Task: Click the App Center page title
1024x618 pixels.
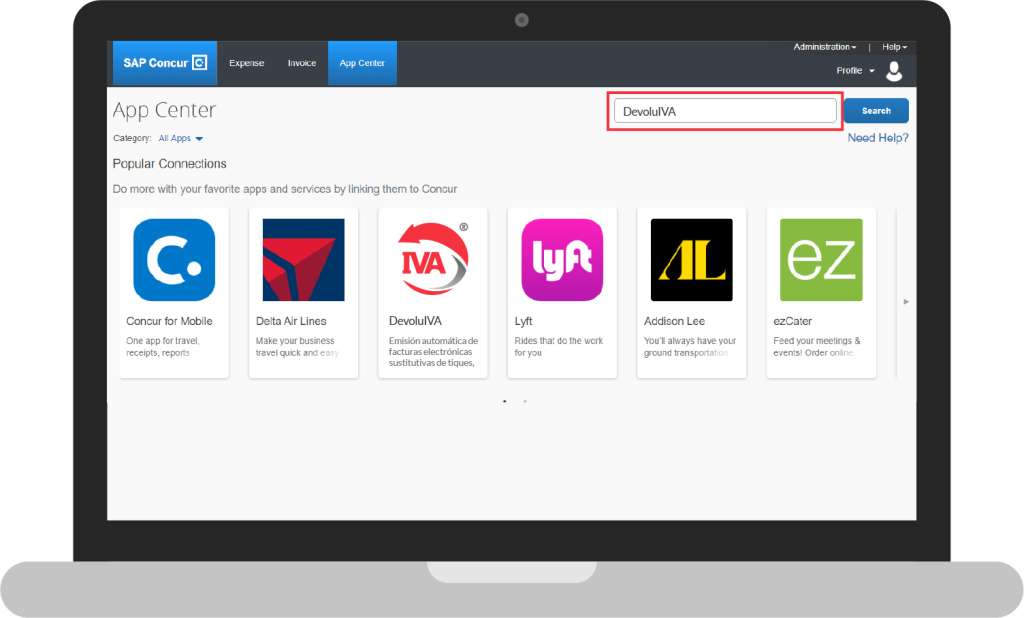Action: 164,110
